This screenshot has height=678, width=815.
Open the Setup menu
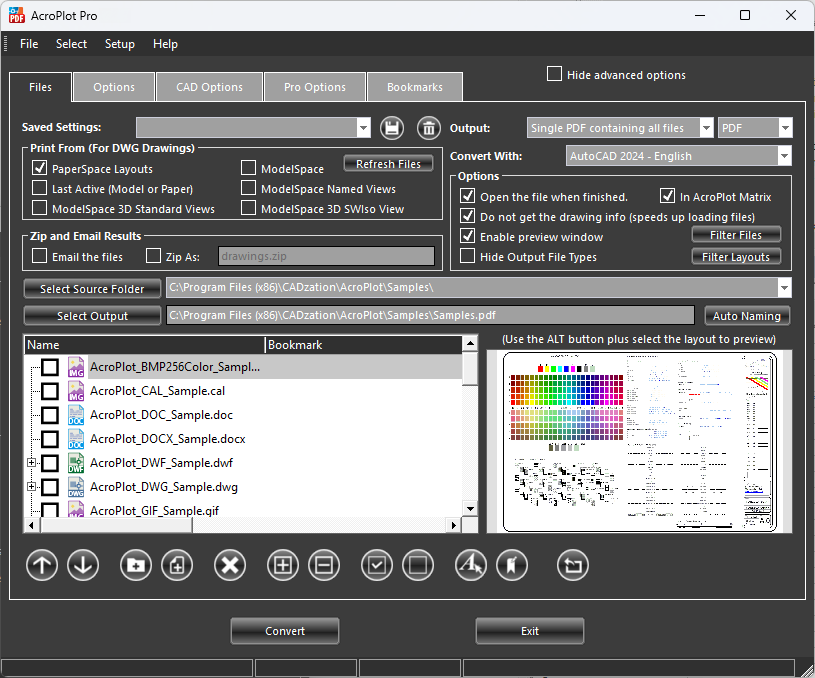120,44
